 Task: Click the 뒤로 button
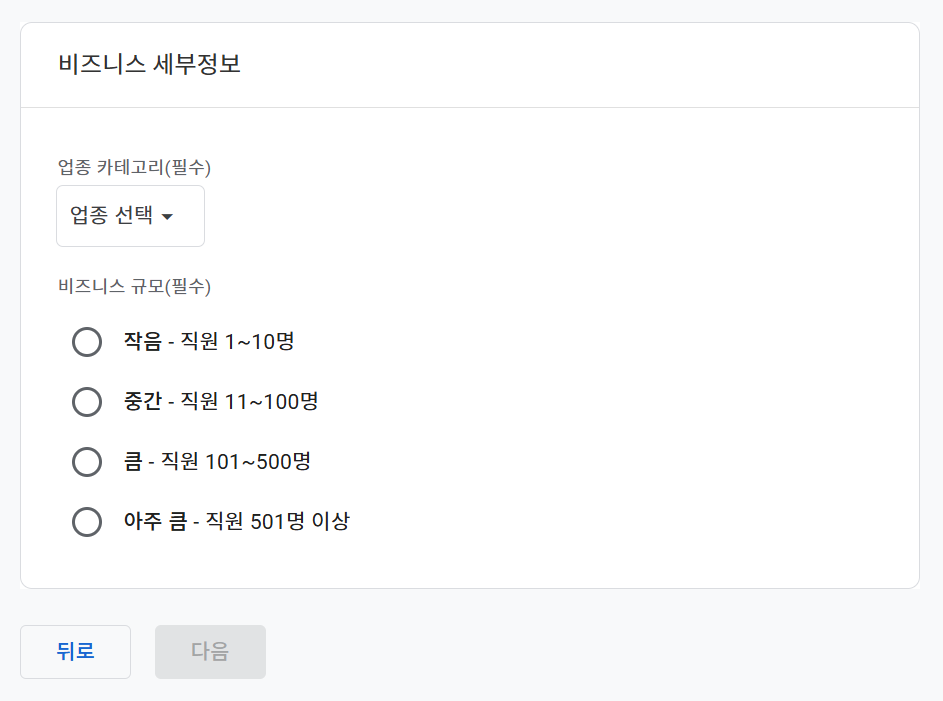(x=75, y=652)
